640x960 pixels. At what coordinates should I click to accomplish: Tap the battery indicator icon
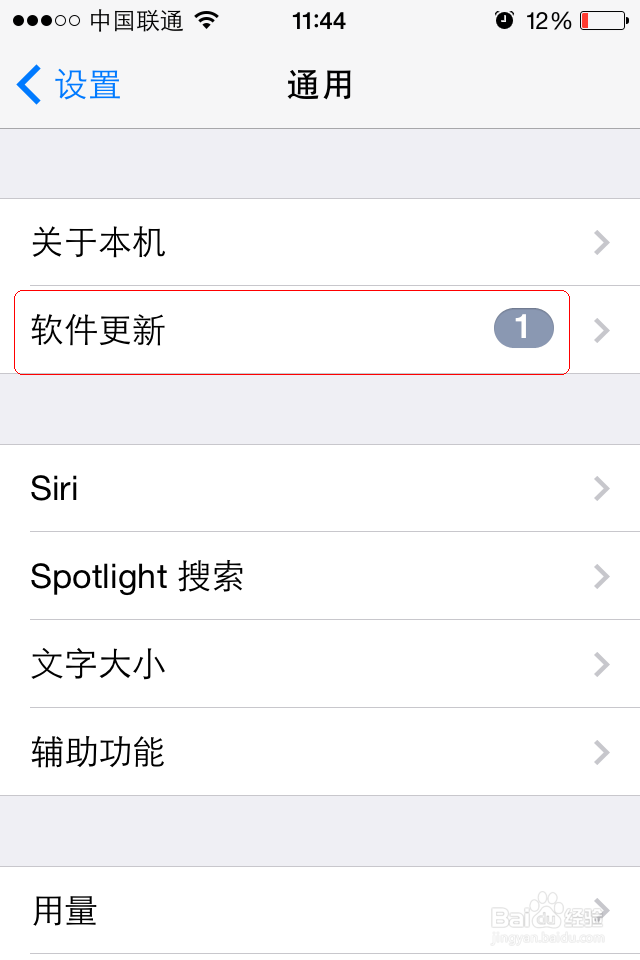pyautogui.click(x=603, y=21)
